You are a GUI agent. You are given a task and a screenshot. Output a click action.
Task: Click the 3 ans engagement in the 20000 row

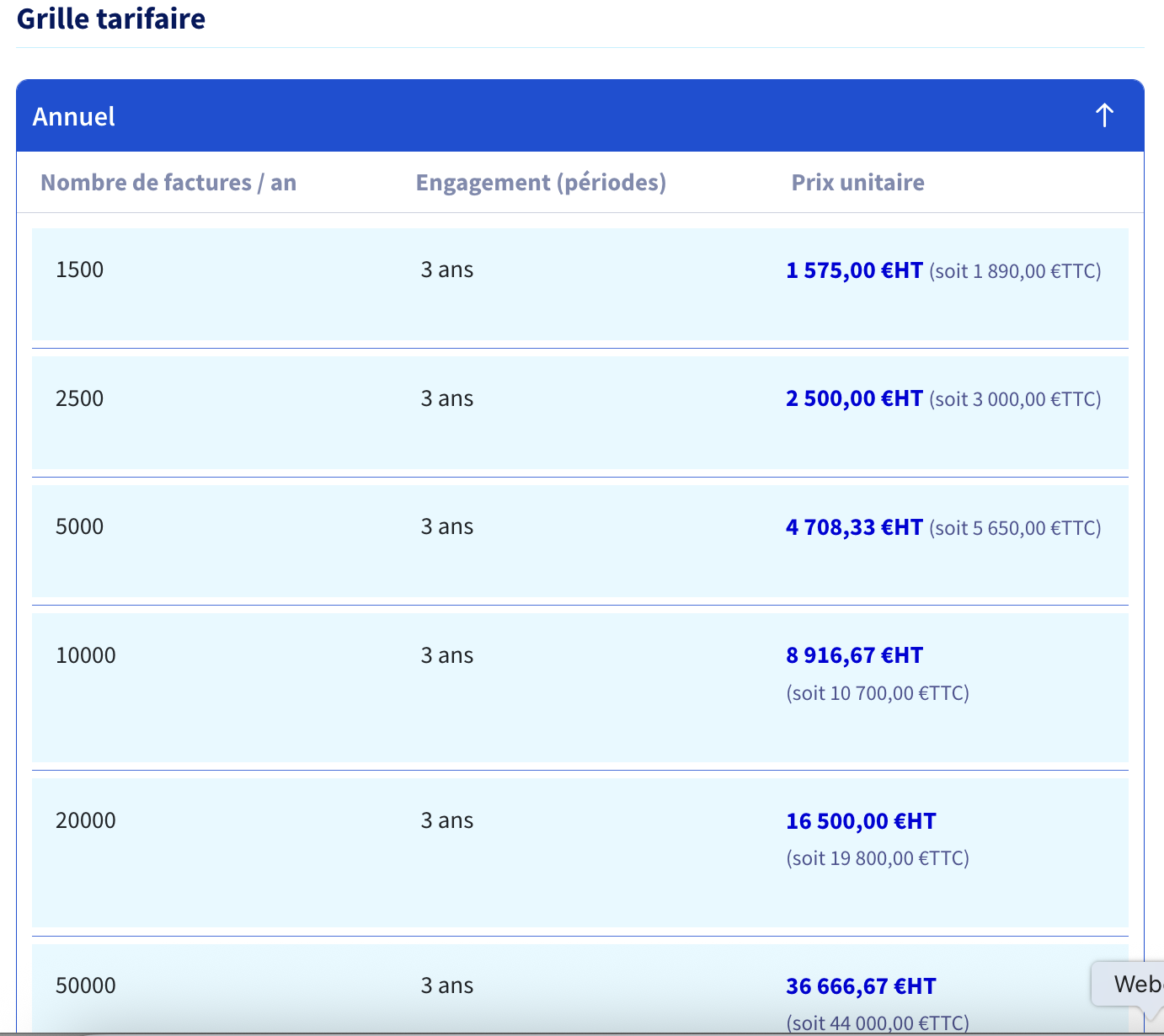point(446,820)
